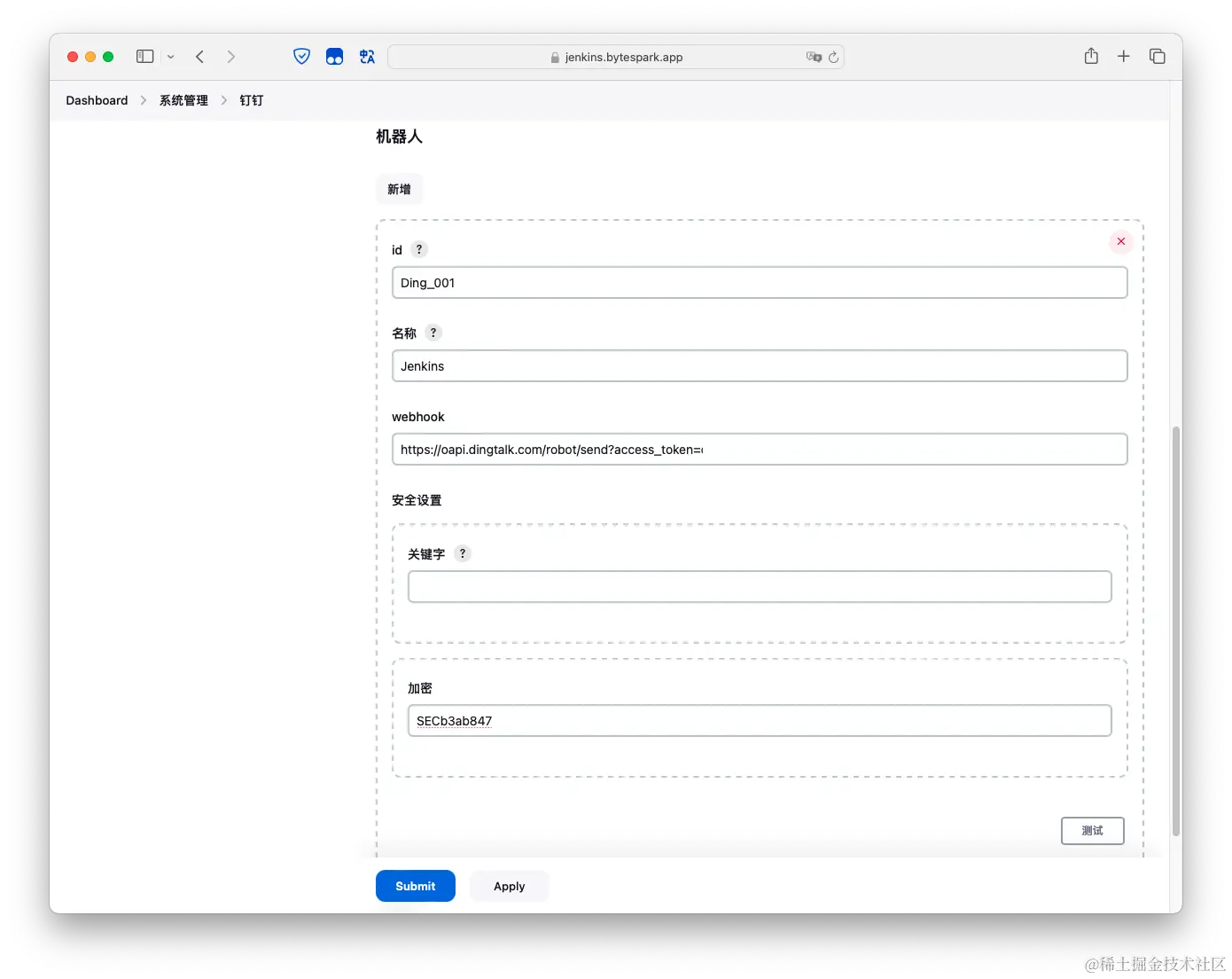Apply the configuration changes
Image resolution: width=1232 pixels, height=979 pixels.
coord(510,886)
